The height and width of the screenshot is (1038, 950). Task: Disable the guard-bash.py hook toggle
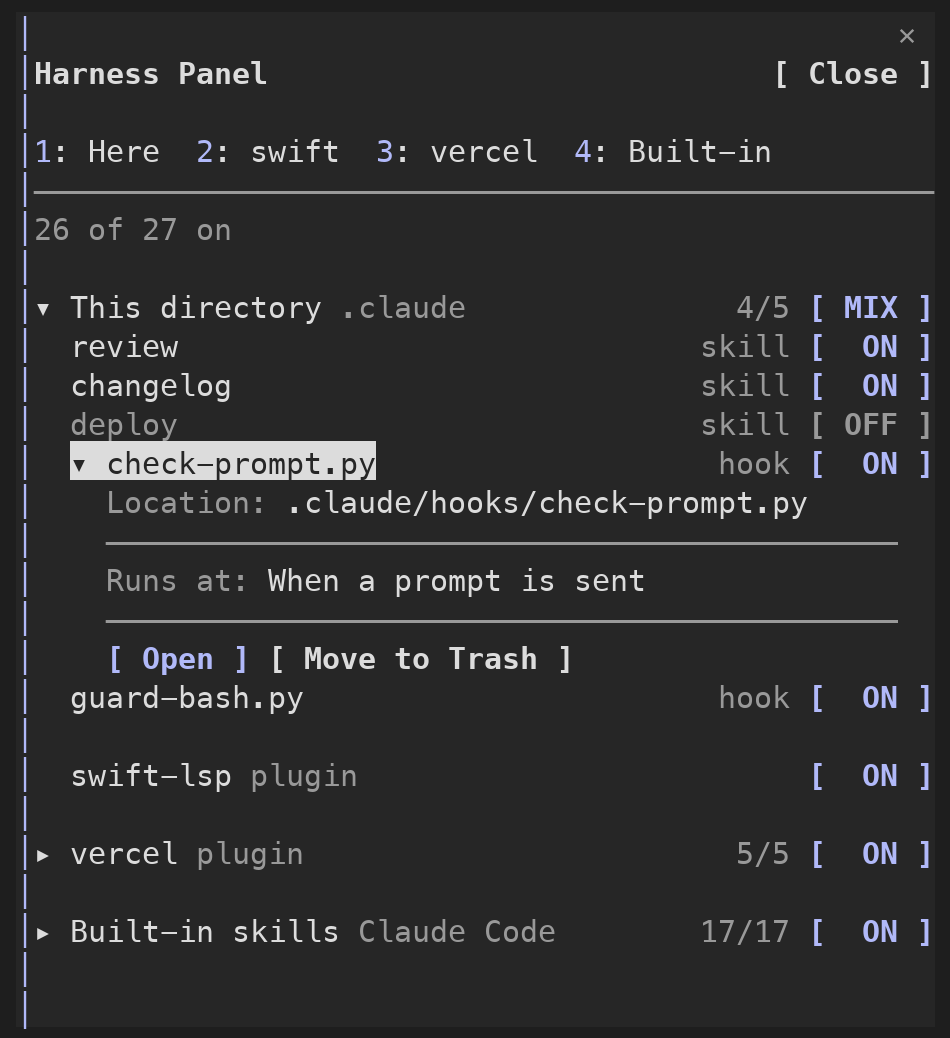click(871, 698)
